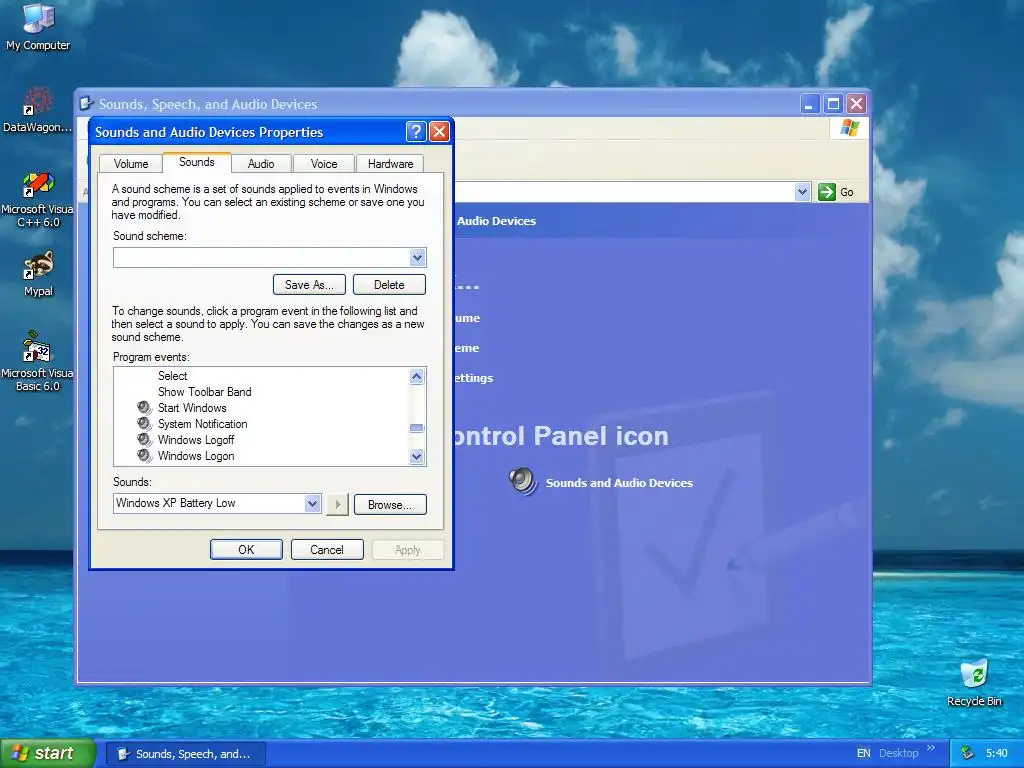The width and height of the screenshot is (1024, 768).
Task: Select the Sounds tab
Action: 197,162
